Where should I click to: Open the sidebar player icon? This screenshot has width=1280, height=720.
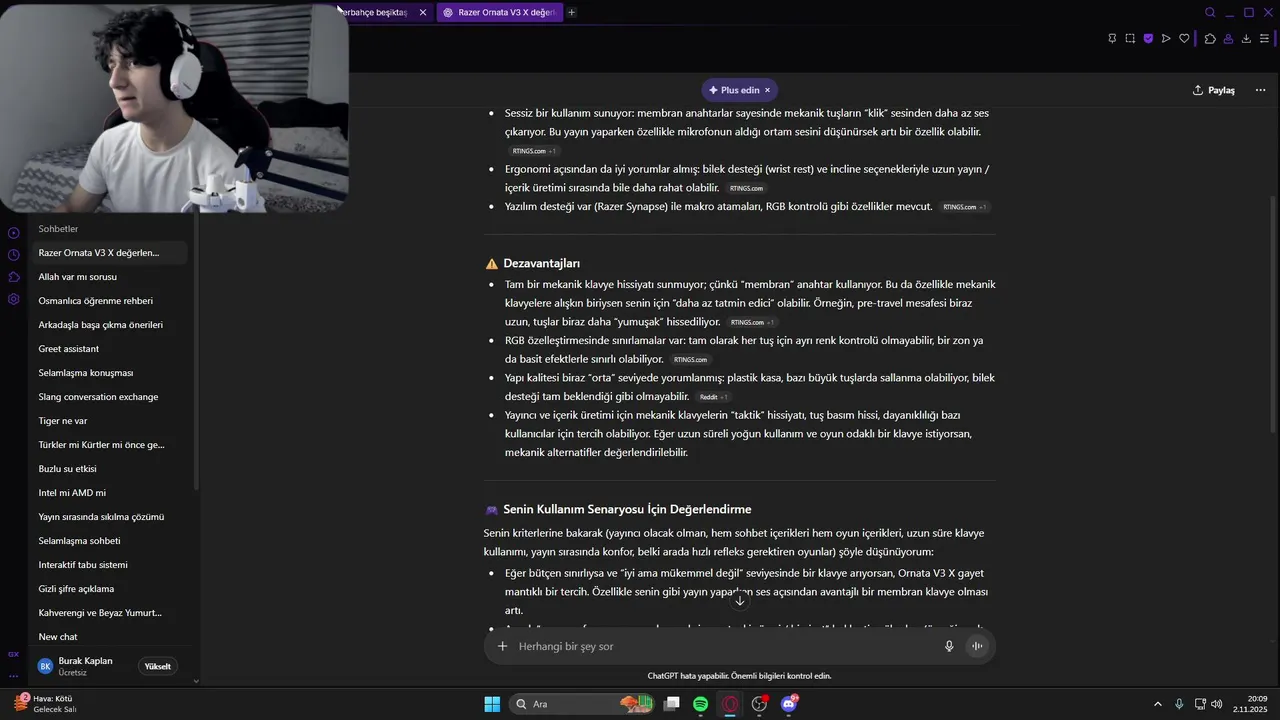pyautogui.click(x=14, y=233)
